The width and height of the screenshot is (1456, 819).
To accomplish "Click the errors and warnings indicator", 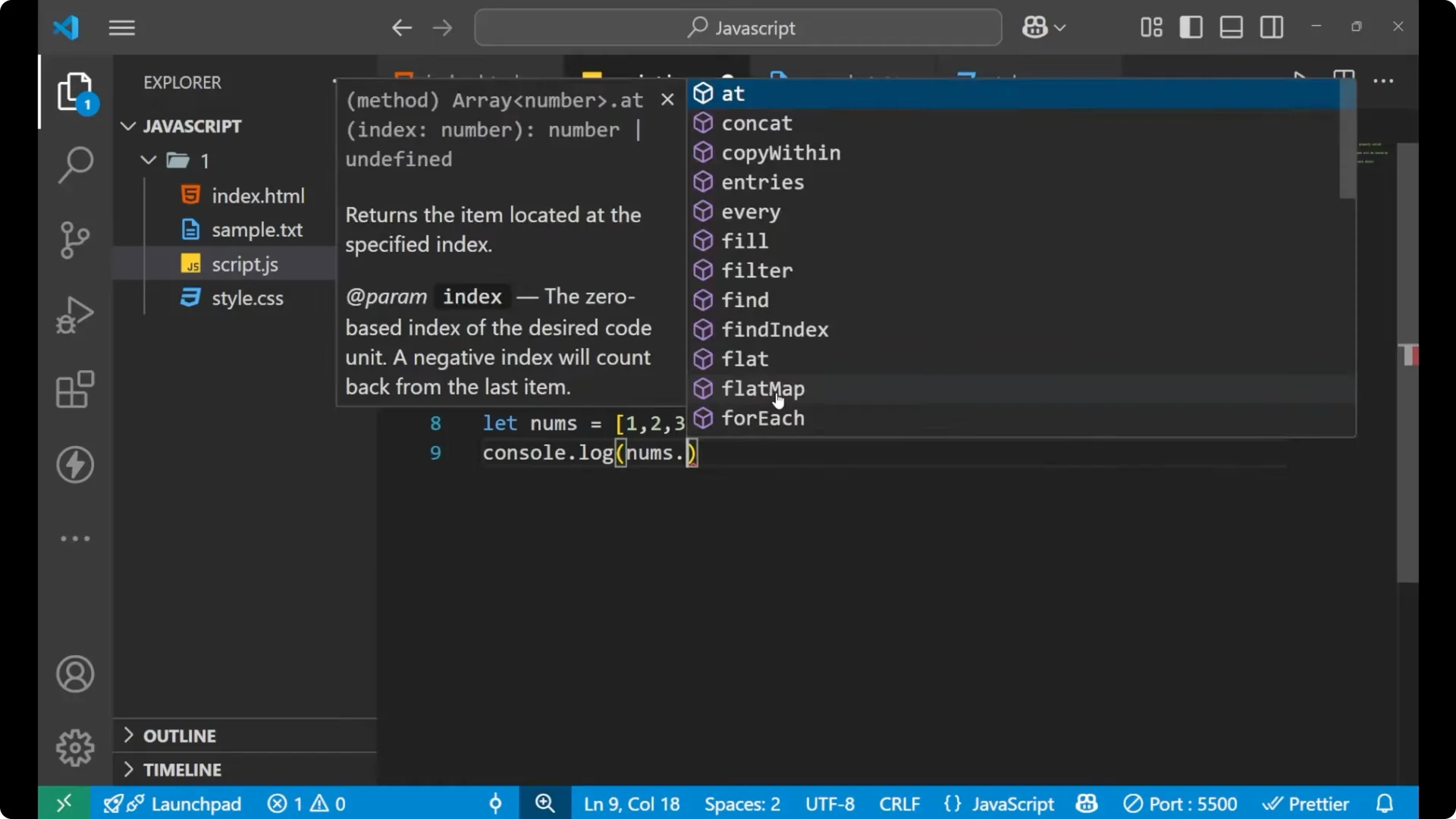I will 306,803.
